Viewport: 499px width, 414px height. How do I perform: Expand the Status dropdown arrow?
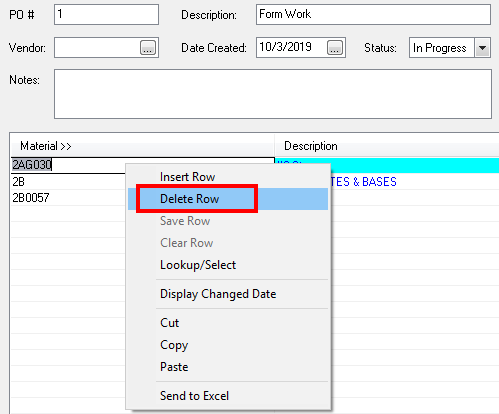point(482,48)
